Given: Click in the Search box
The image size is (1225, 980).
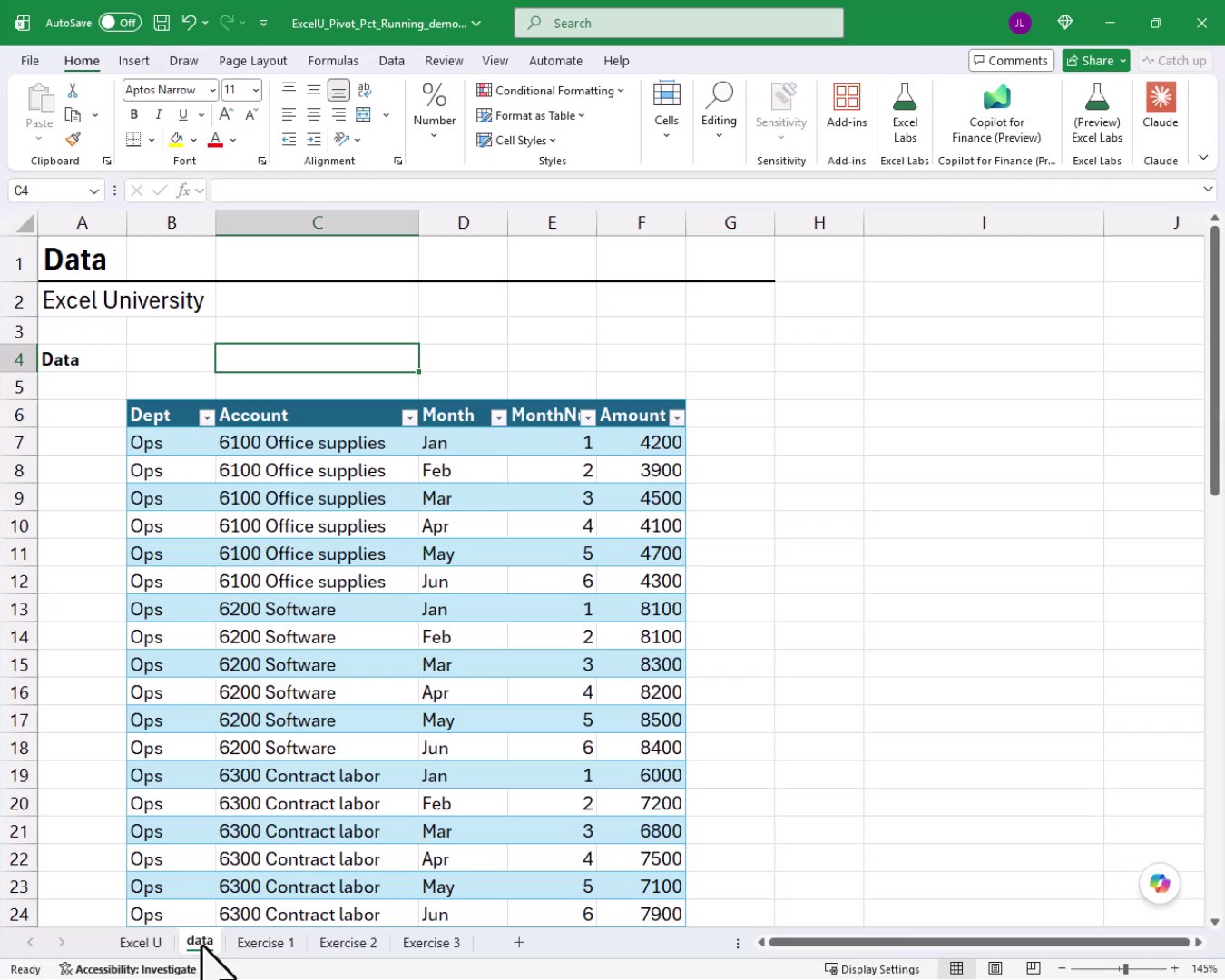Looking at the screenshot, I should point(679,23).
